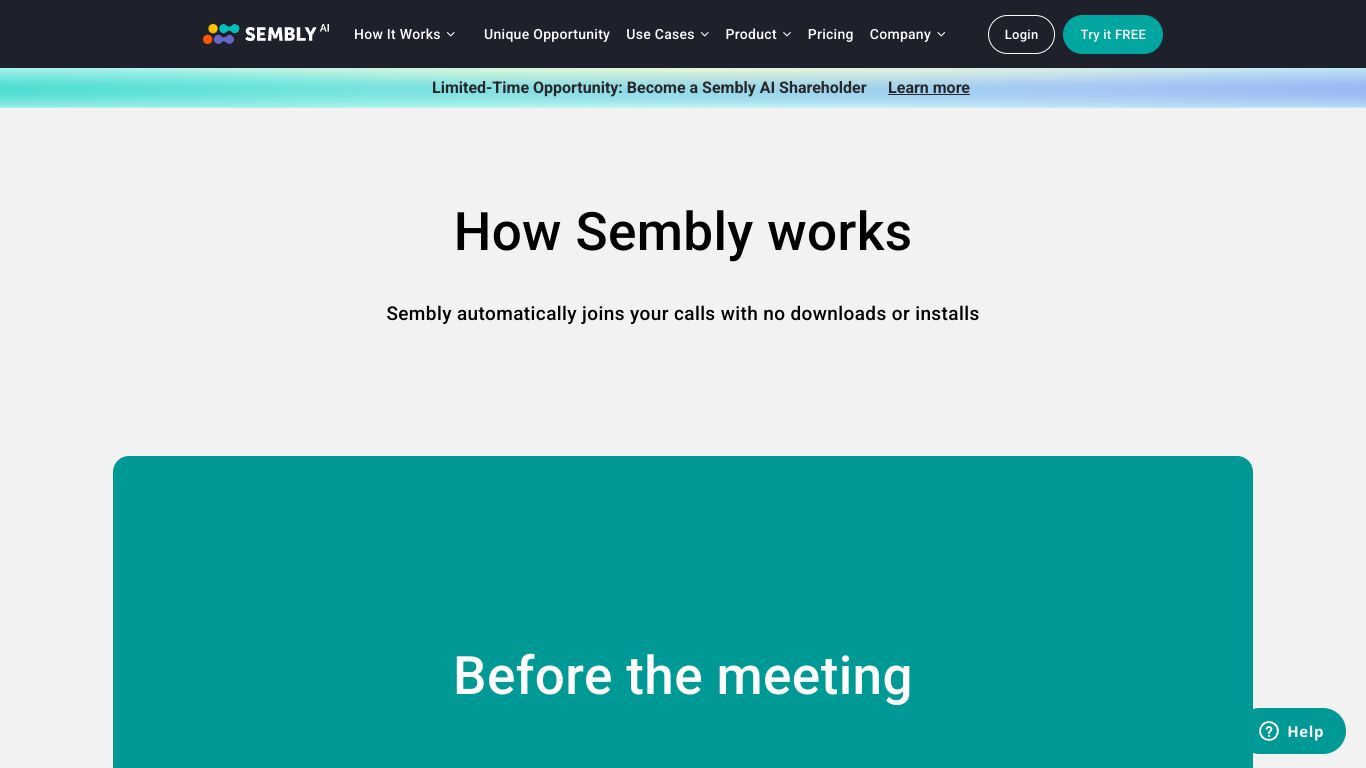Expand the Use Cases chevron
This screenshot has width=1366, height=768.
pos(705,34)
